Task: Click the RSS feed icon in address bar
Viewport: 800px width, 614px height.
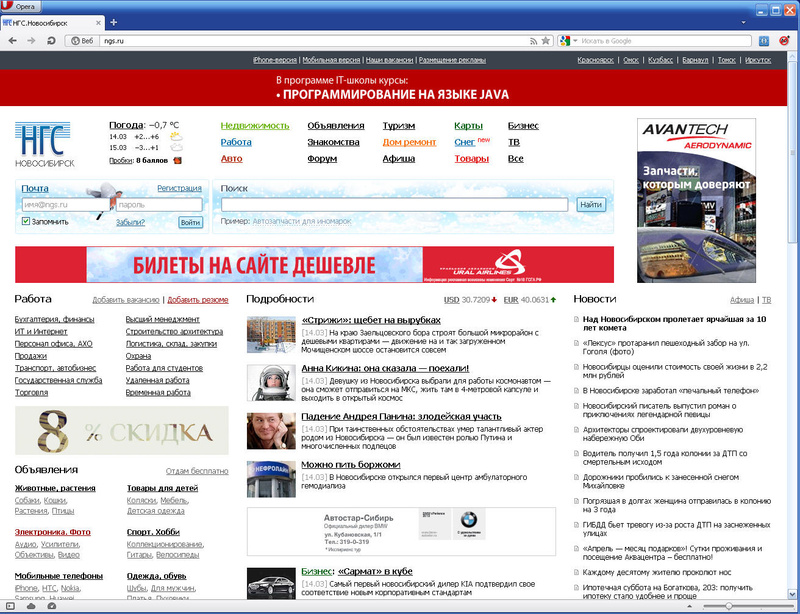Action: 532,40
